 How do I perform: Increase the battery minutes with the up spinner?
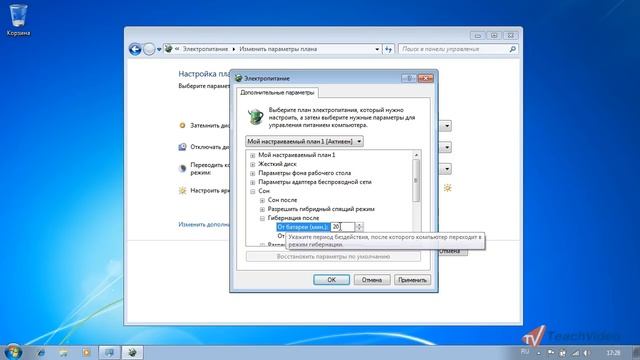coord(359,224)
